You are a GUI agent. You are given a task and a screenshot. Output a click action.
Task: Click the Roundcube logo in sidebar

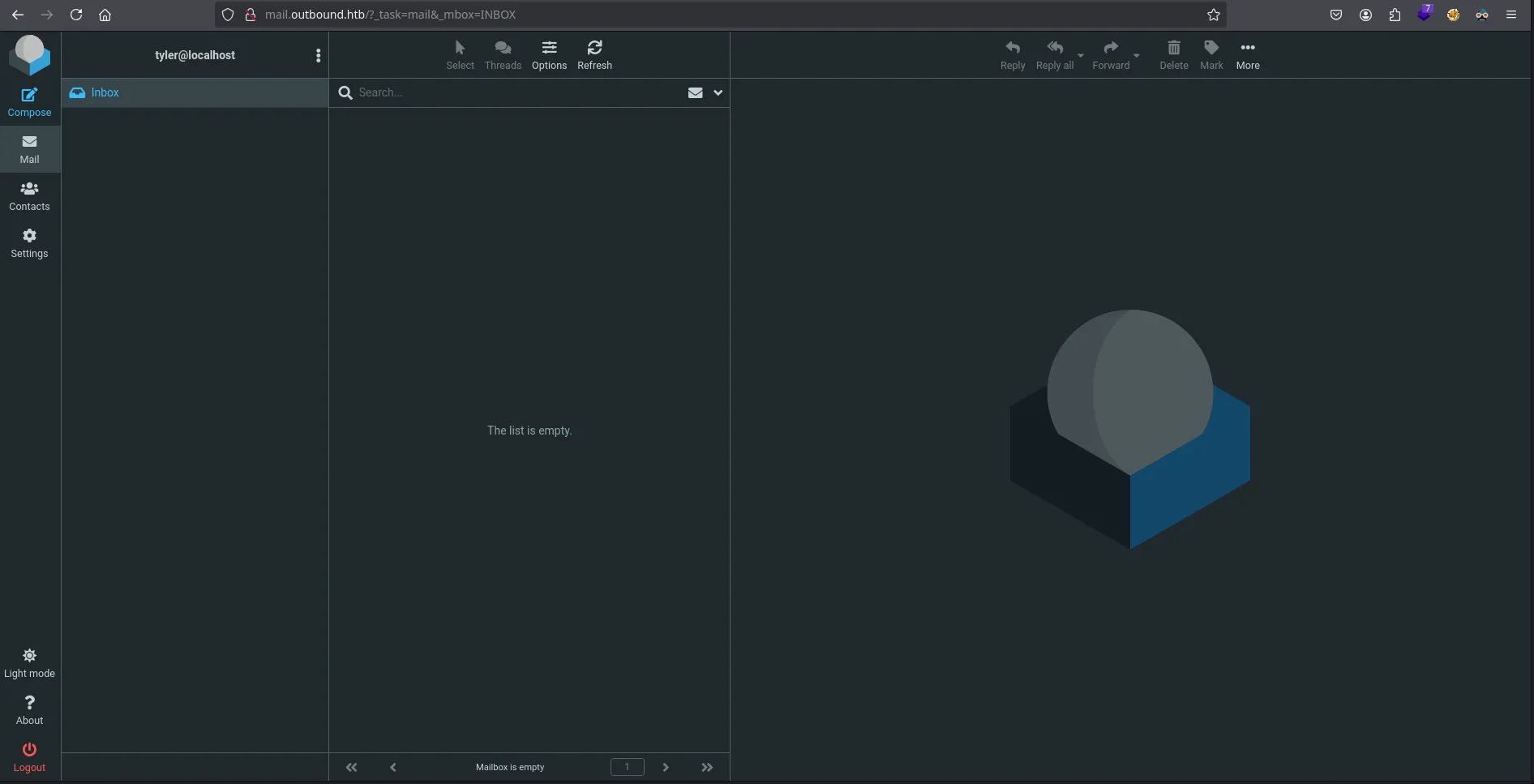point(30,54)
